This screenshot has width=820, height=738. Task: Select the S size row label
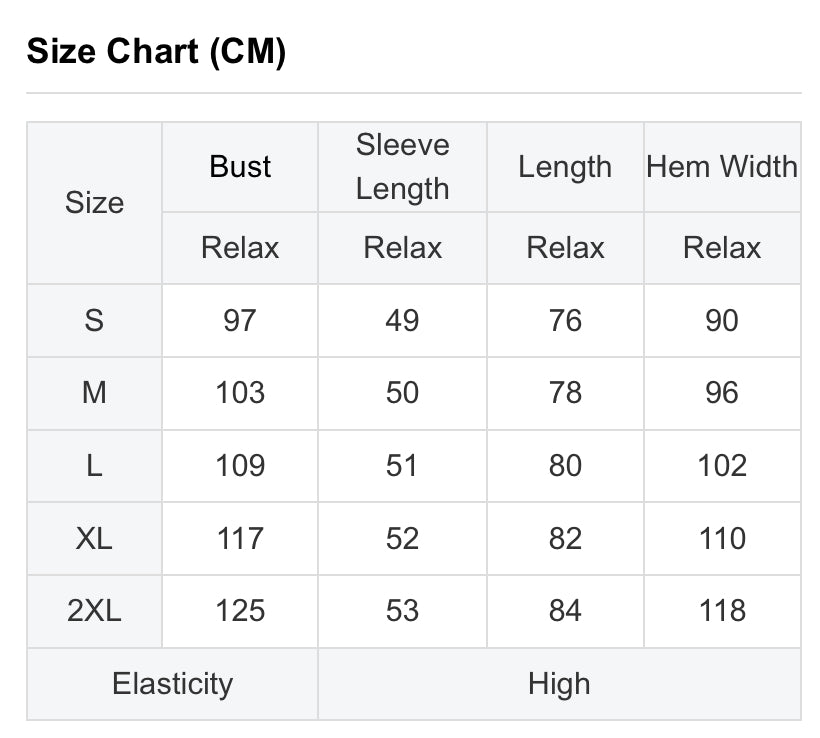[94, 320]
